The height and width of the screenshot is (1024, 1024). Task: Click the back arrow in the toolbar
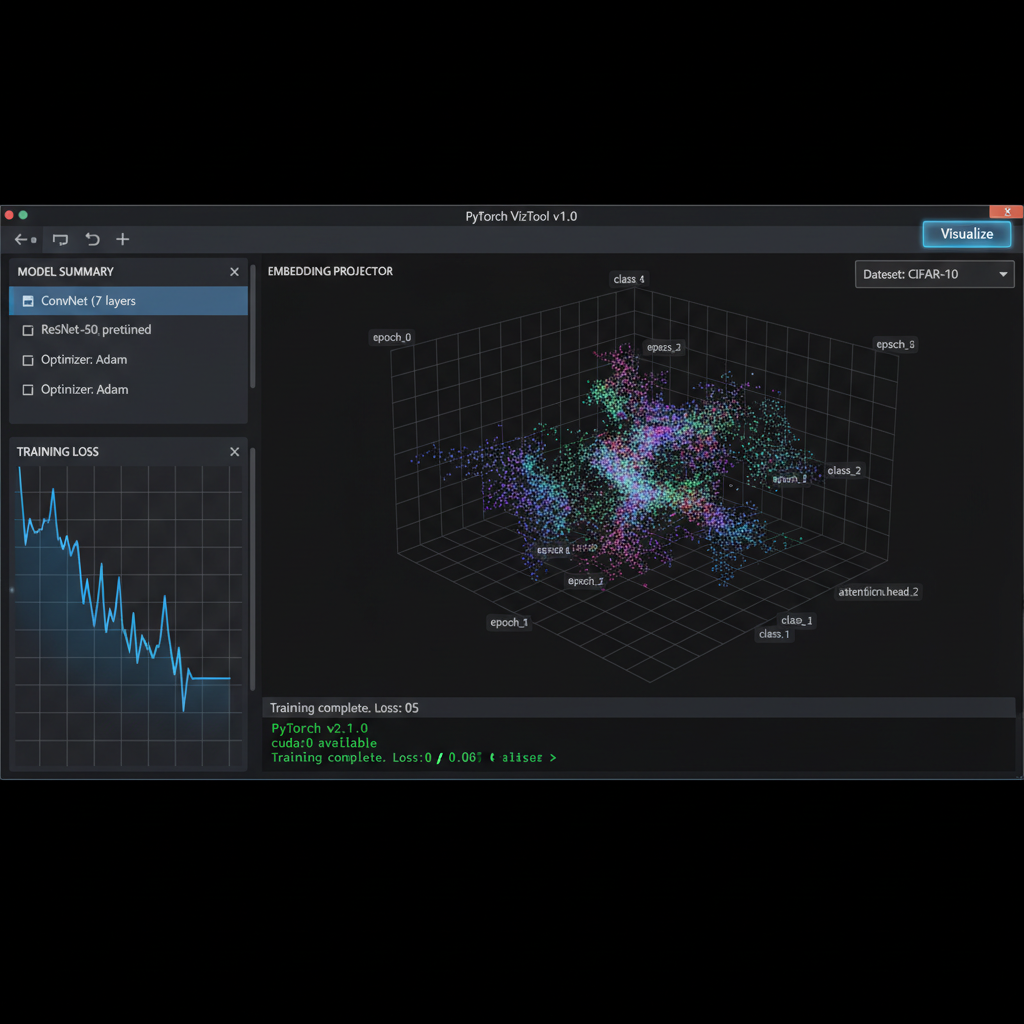[21, 240]
